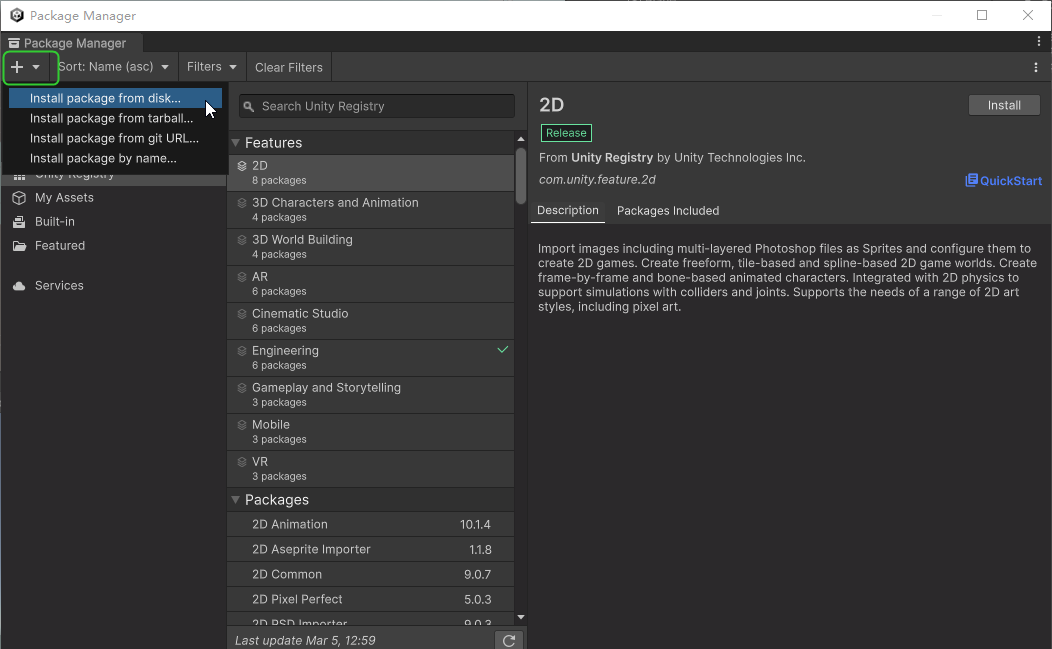Image resolution: width=1052 pixels, height=649 pixels.
Task: Click the Last update timestamp text
Action: [x=305, y=641]
